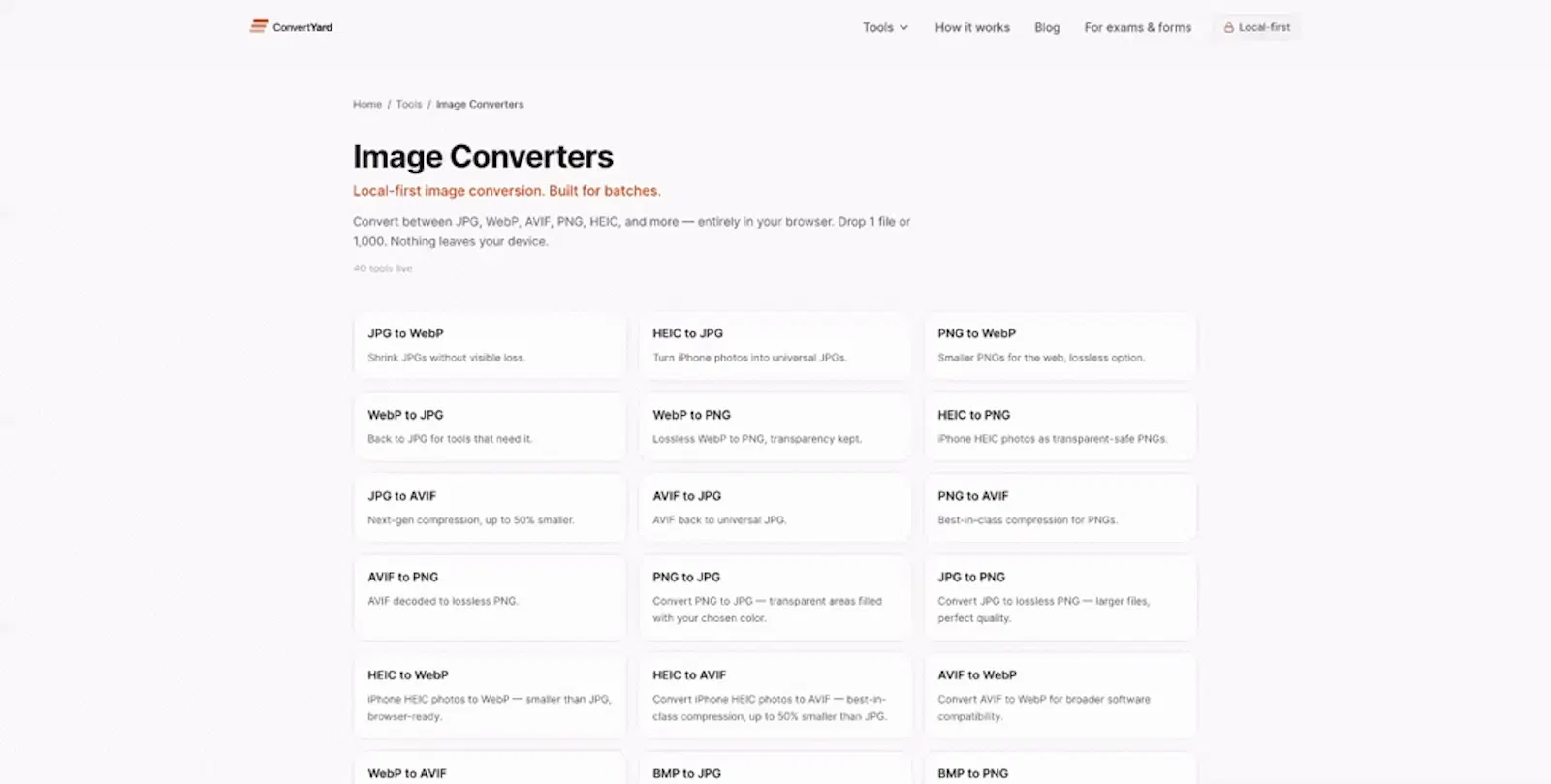This screenshot has width=1551, height=784.
Task: Open For exams & forms page
Action: [1137, 28]
